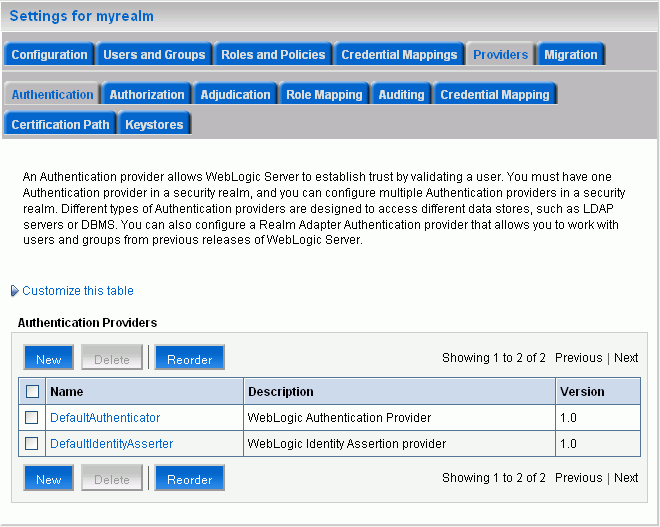Click the Previous link below the table

click(579, 478)
